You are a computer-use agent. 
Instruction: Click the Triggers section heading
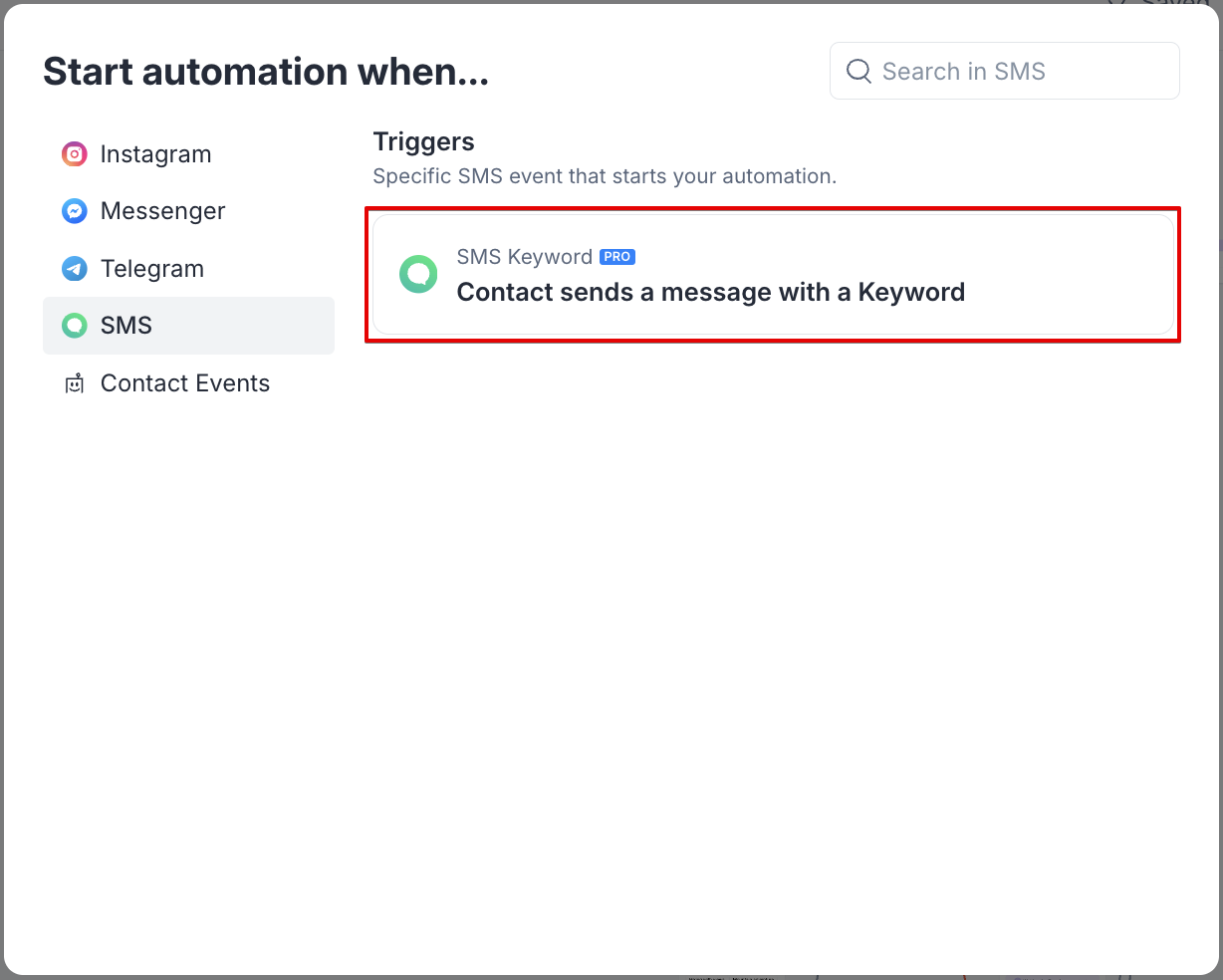point(423,141)
